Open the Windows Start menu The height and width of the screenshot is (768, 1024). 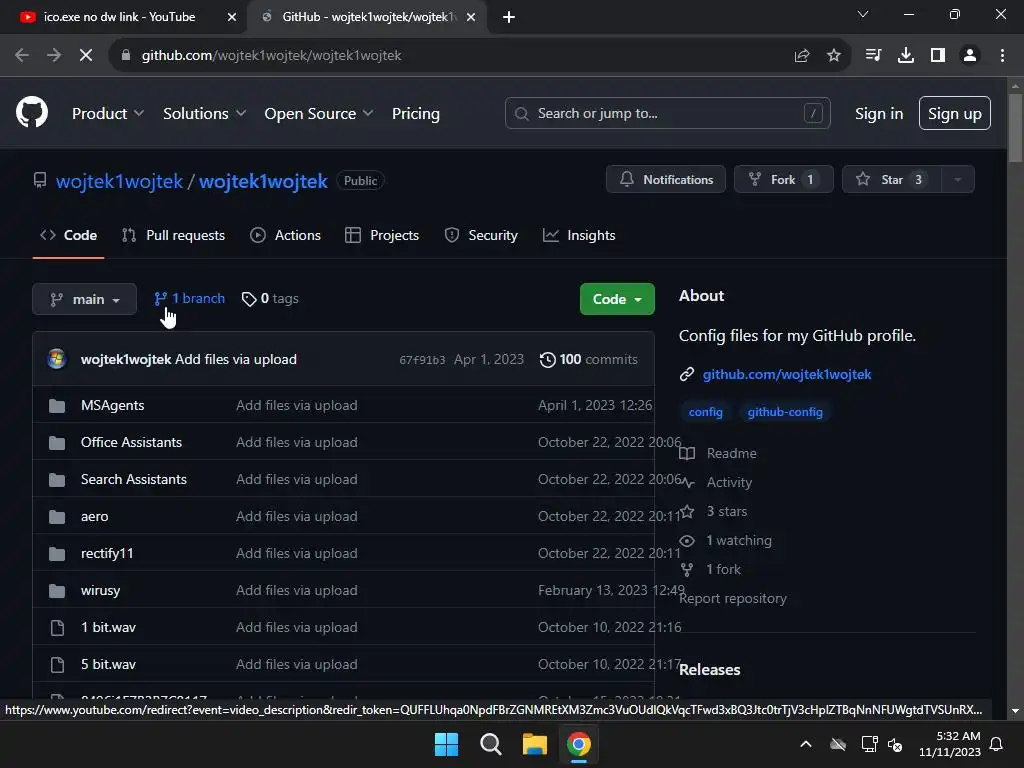pyautogui.click(x=447, y=744)
